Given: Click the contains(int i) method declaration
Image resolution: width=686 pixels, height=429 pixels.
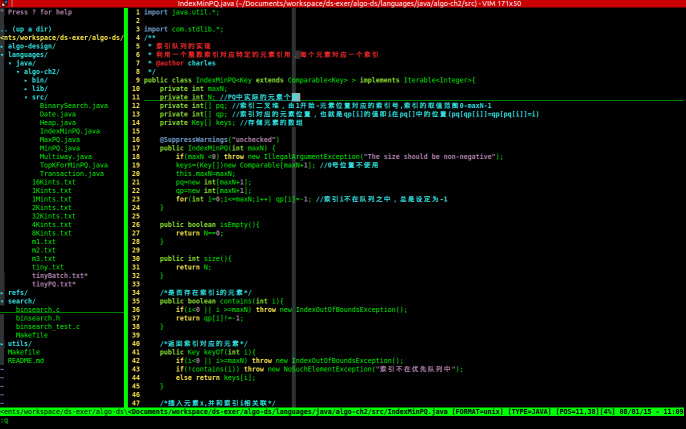Looking at the screenshot, I should [x=221, y=301].
